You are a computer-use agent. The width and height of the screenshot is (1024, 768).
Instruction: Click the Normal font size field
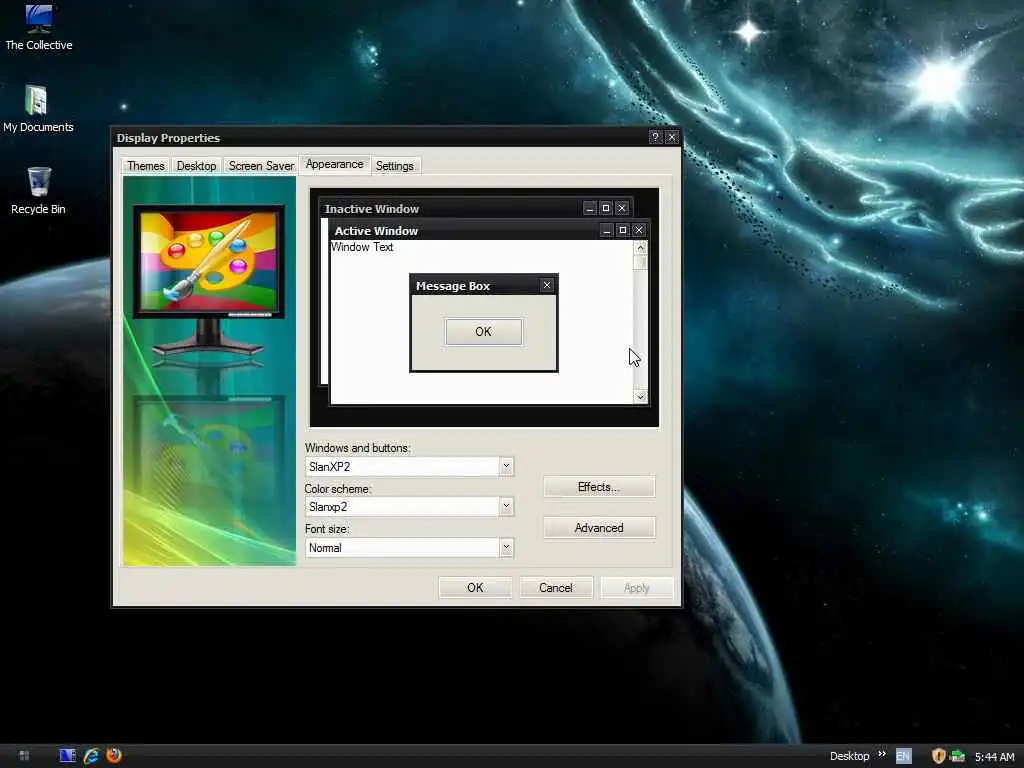402,548
